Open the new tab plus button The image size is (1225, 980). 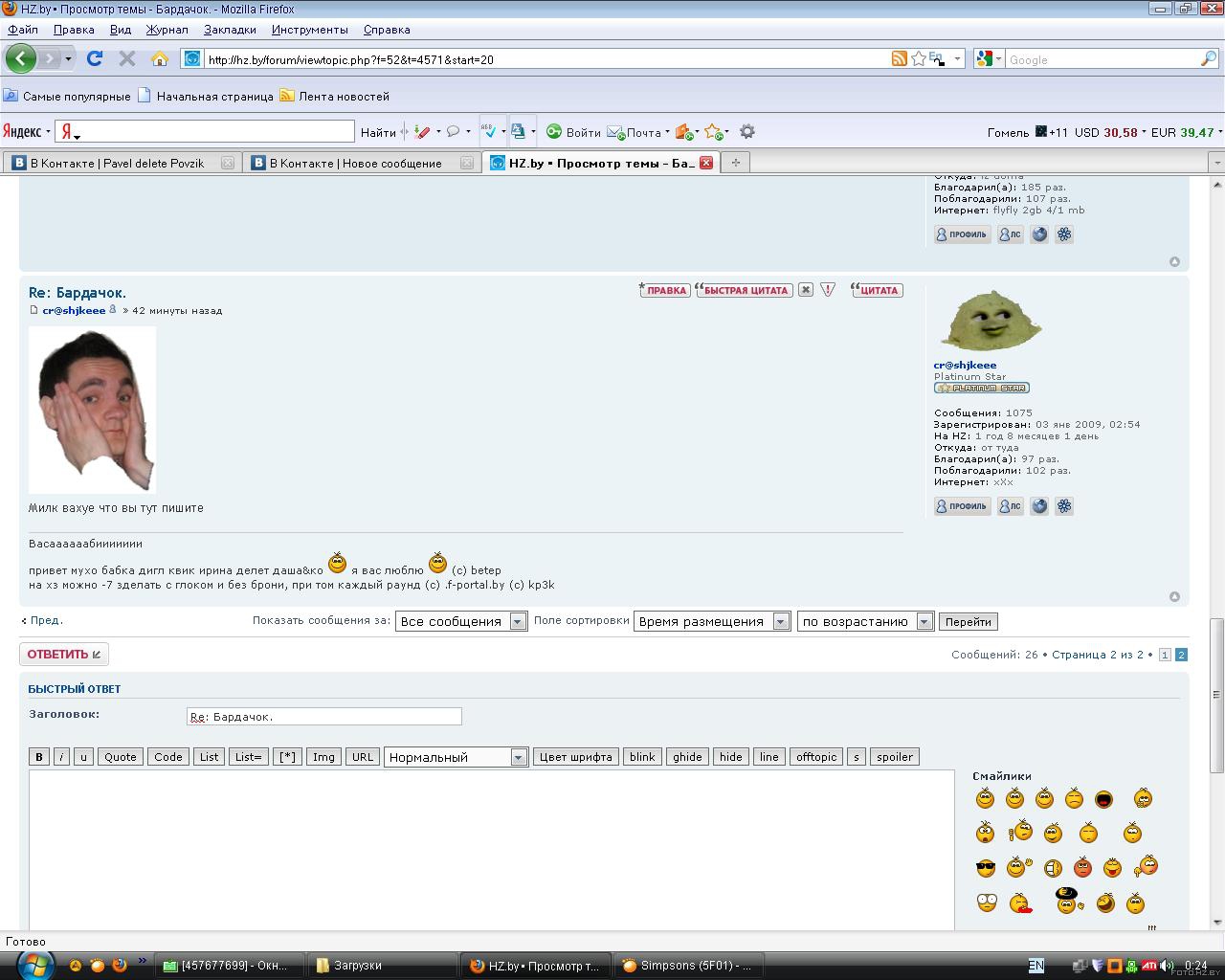tap(735, 163)
